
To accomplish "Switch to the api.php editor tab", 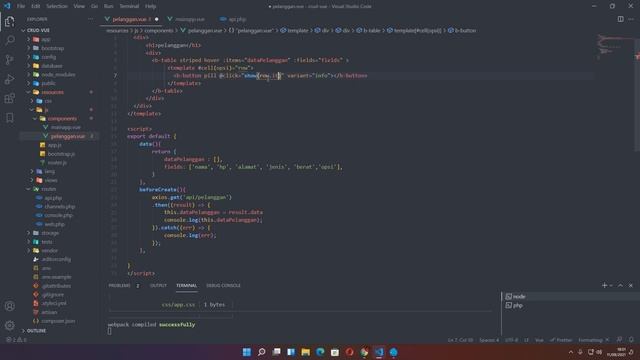I will pos(233,19).
